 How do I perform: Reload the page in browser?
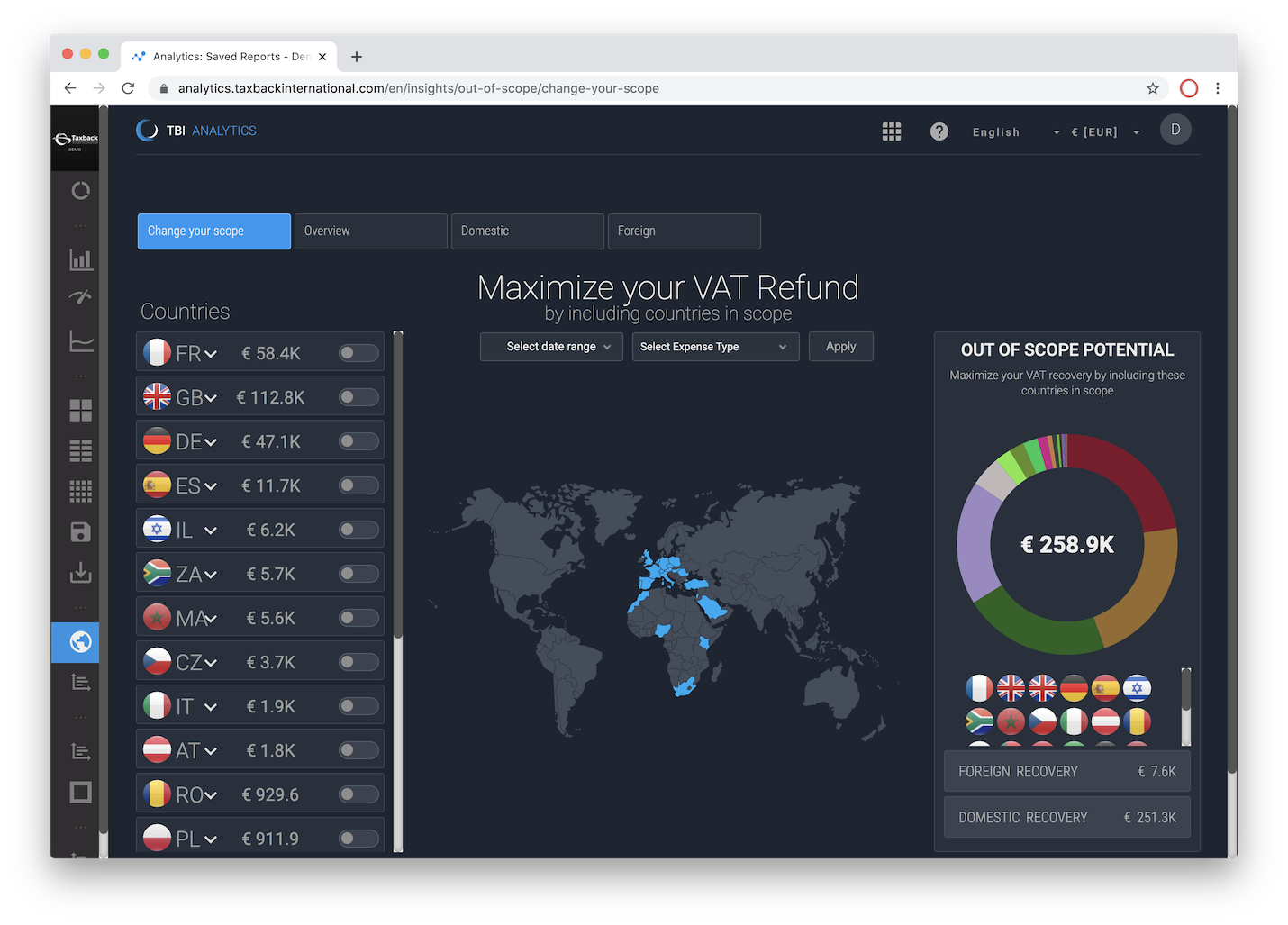click(x=128, y=88)
